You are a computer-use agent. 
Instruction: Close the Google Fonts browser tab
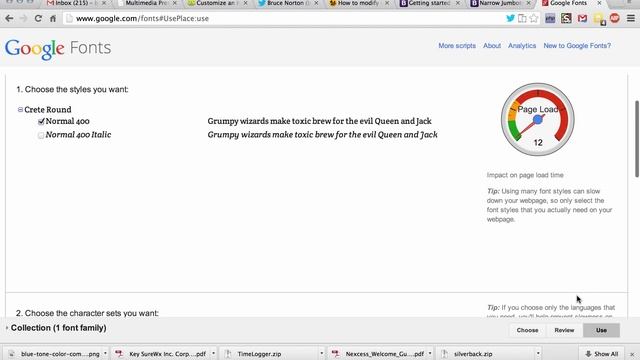coord(599,3)
